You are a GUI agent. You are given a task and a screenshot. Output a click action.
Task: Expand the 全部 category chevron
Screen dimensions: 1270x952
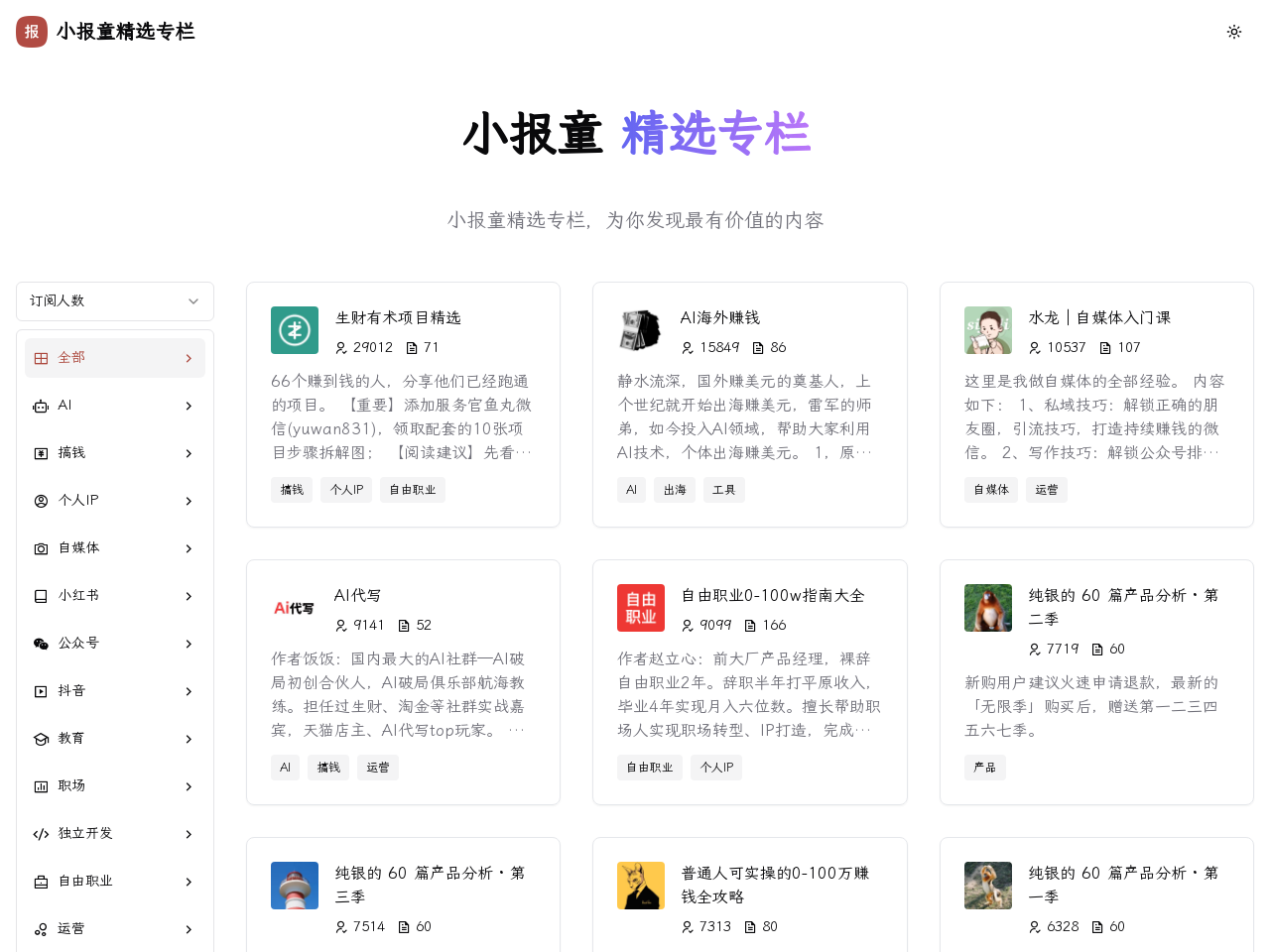189,358
